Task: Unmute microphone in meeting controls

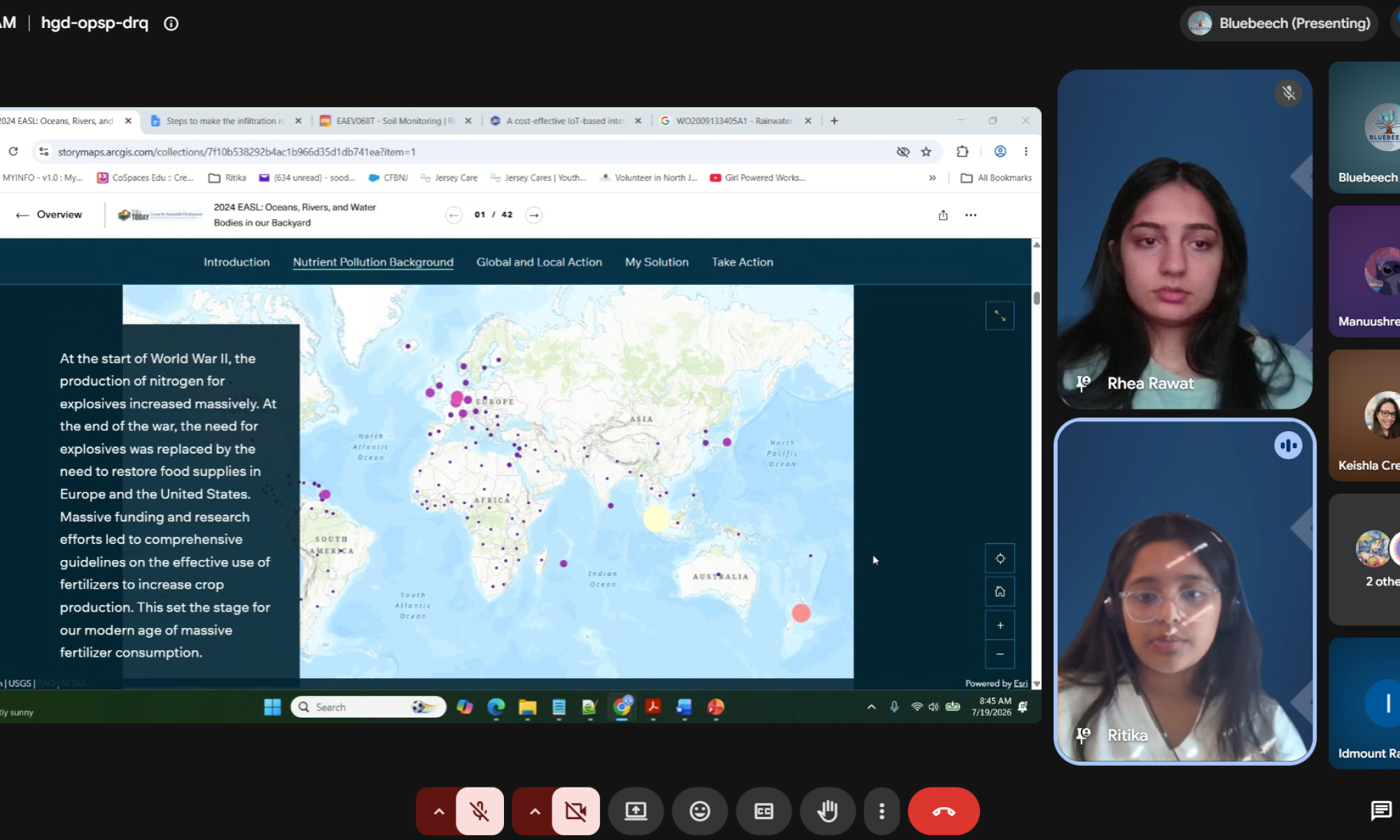Action: pos(479,811)
